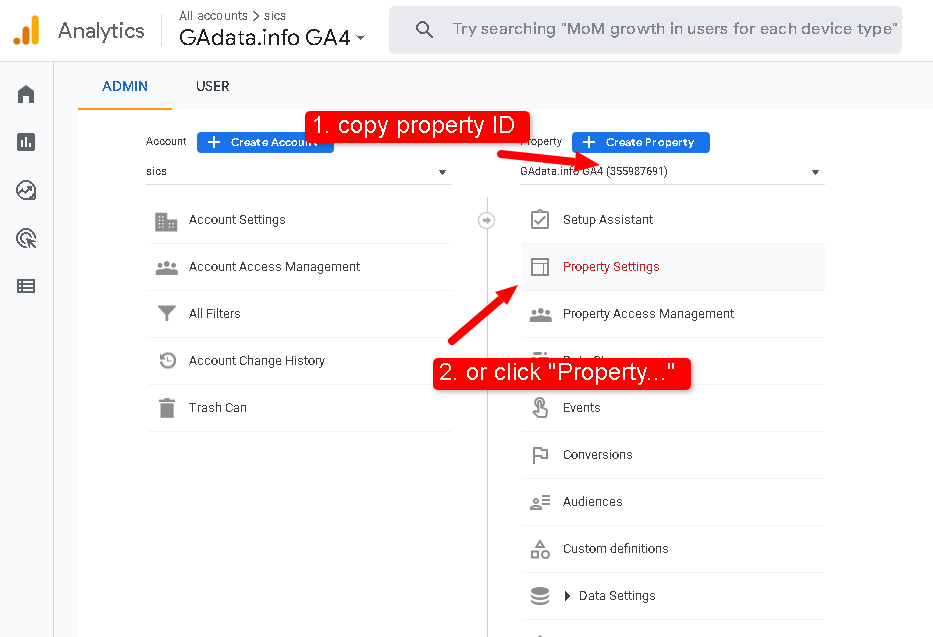Click the Create Property button
Image resolution: width=933 pixels, height=637 pixels.
click(x=640, y=142)
